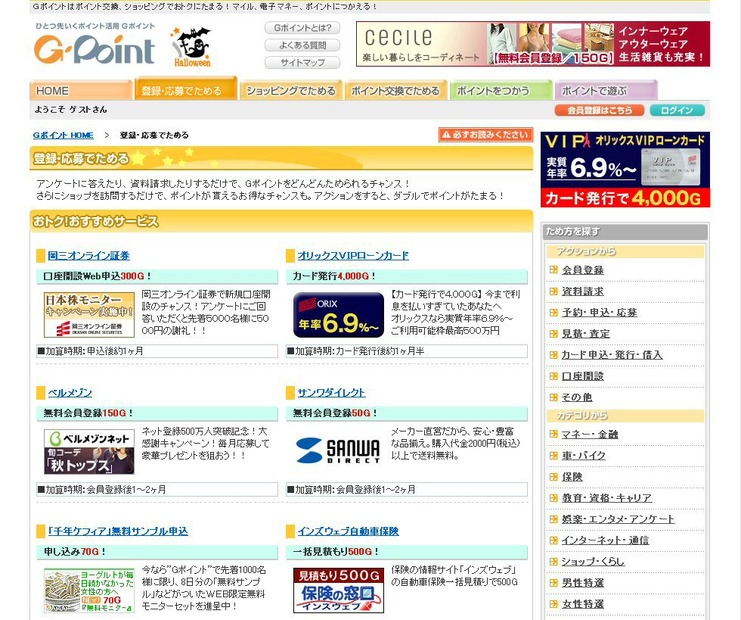Select 娯楽・エンタメ・アンケート category link
Viewport: 741px width, 620px height.
618,519
